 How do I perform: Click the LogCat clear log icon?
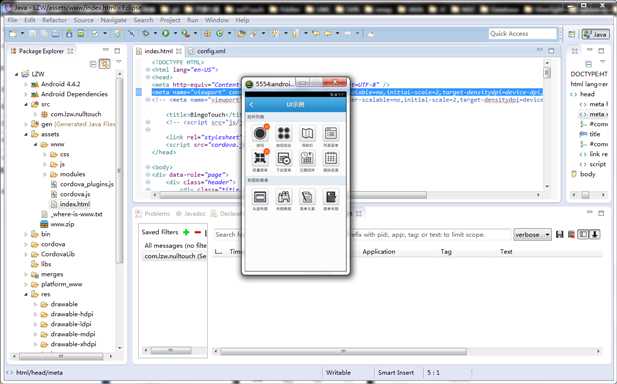pyautogui.click(x=571, y=234)
